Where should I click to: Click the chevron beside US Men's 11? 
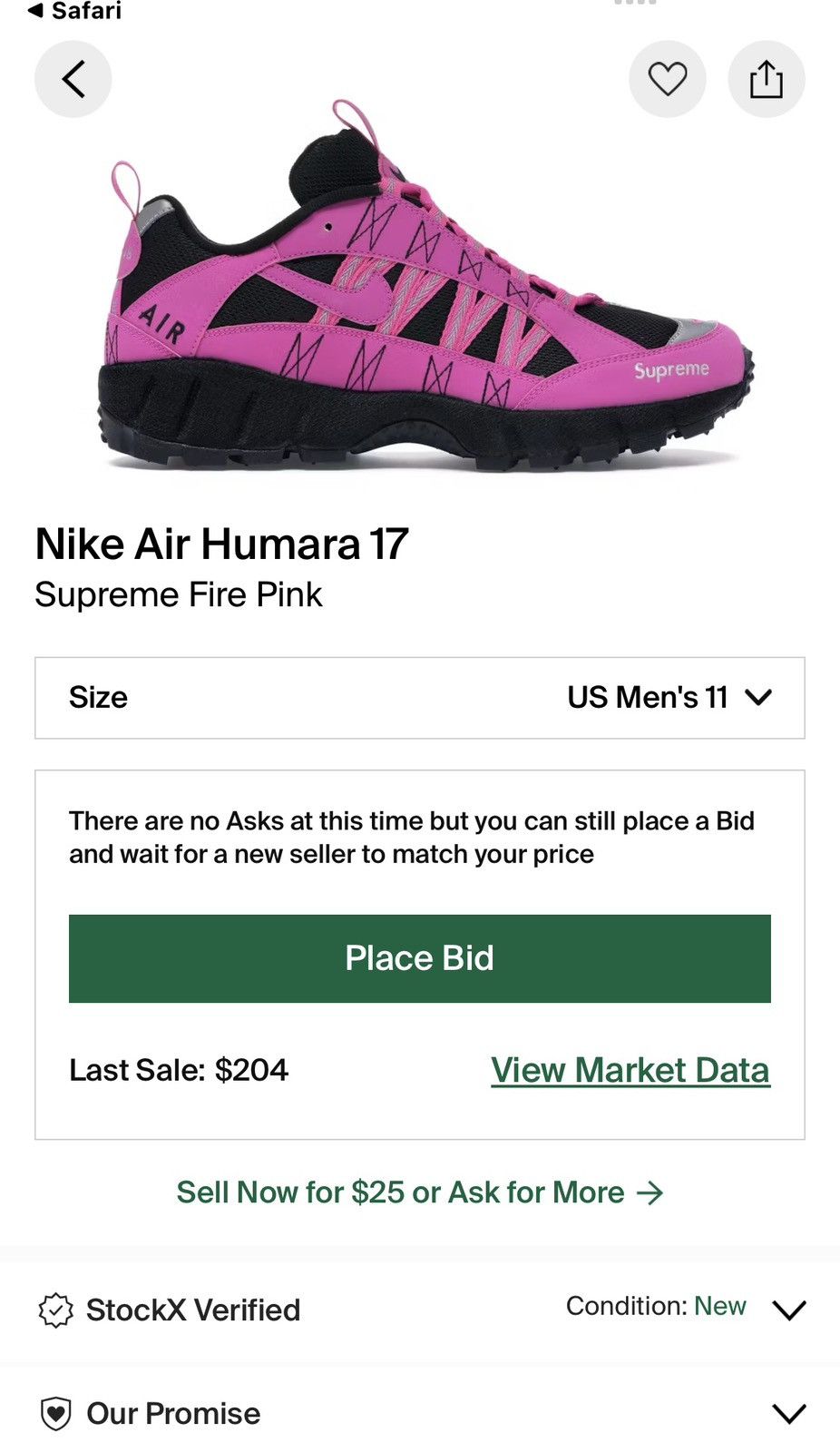(x=758, y=697)
